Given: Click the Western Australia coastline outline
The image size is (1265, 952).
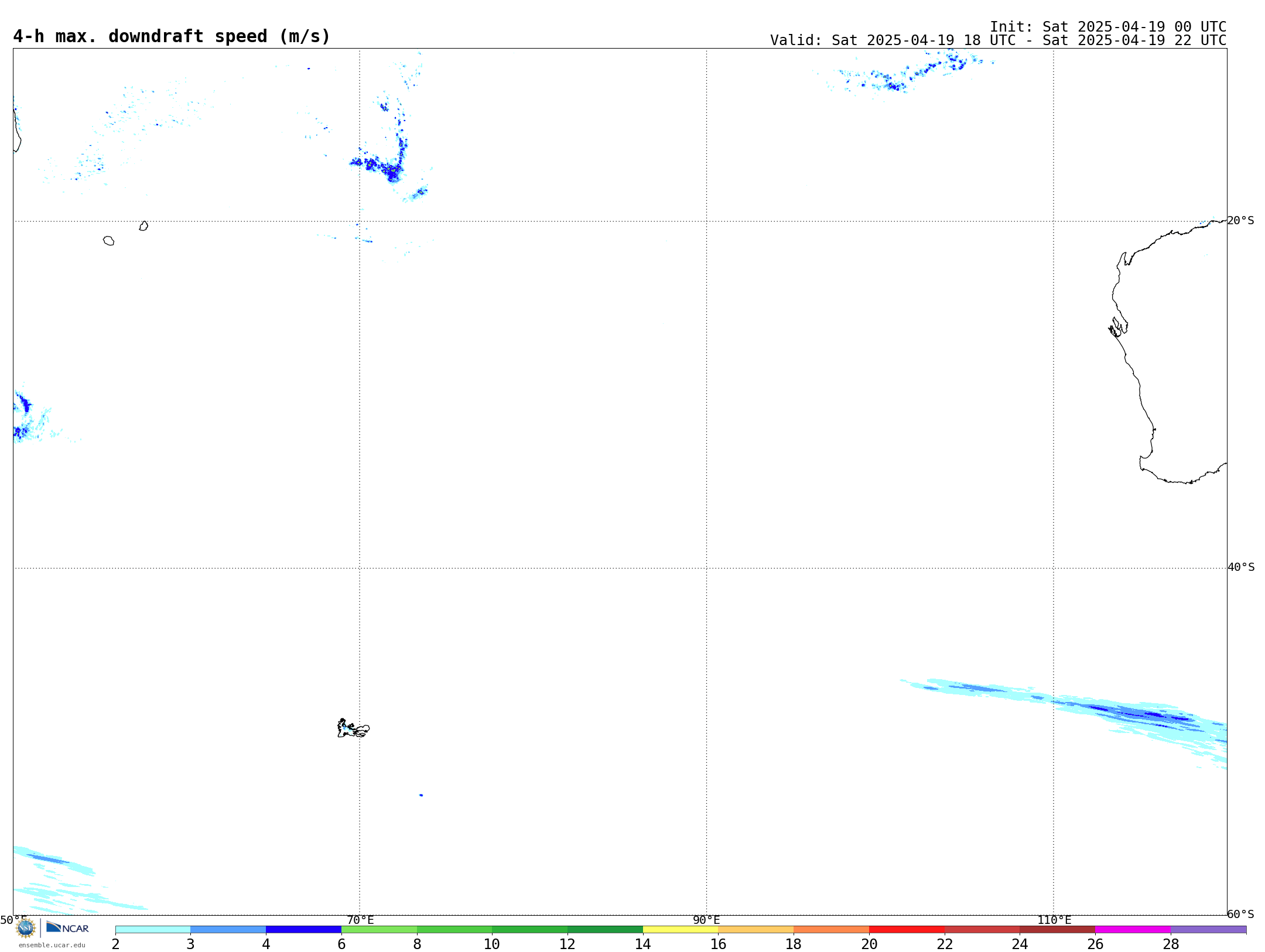Looking at the screenshot, I should click(x=1168, y=351).
